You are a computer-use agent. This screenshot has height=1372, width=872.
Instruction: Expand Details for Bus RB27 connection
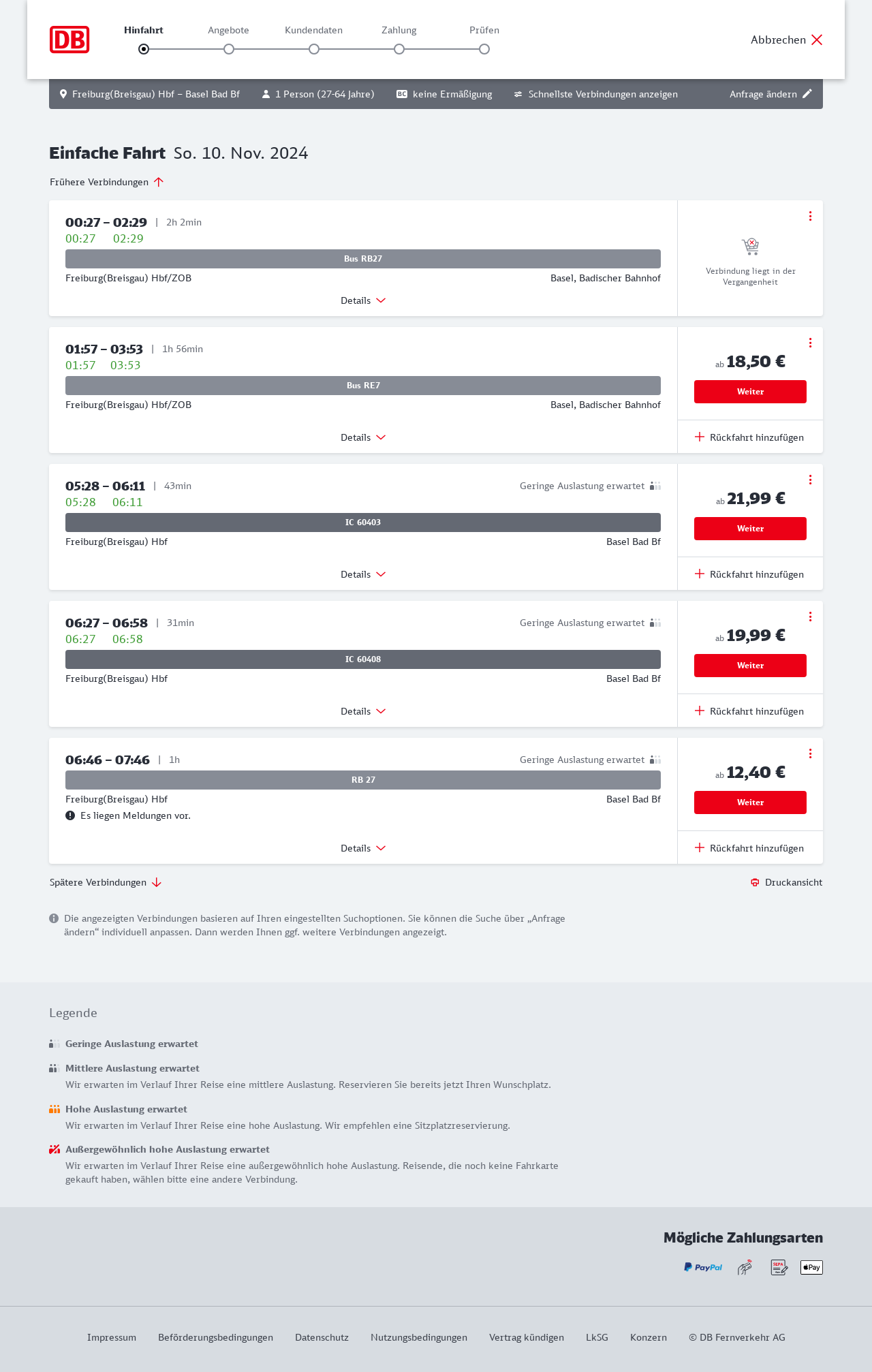363,300
